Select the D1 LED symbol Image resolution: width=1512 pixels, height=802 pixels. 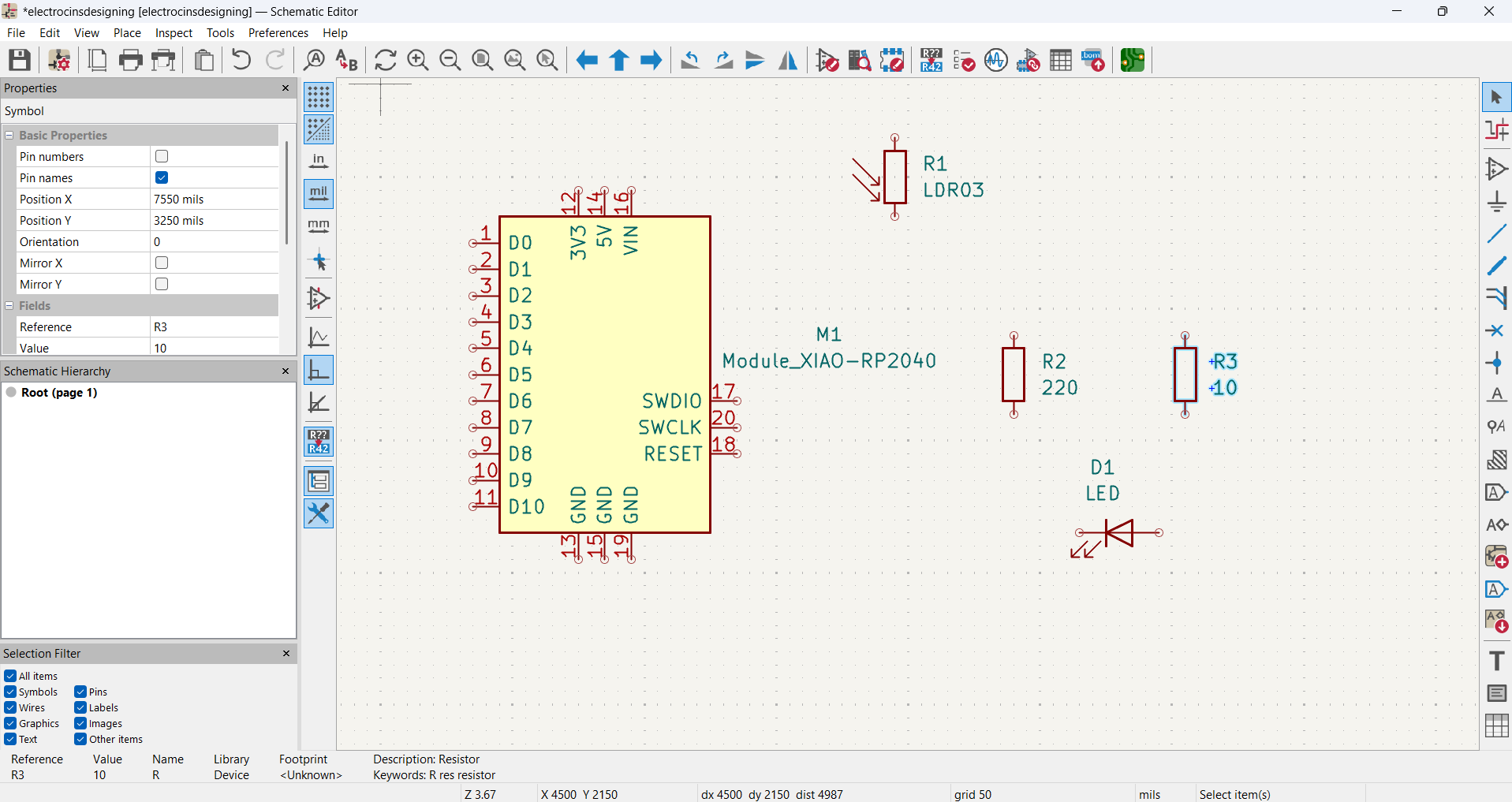pyautogui.click(x=1118, y=534)
